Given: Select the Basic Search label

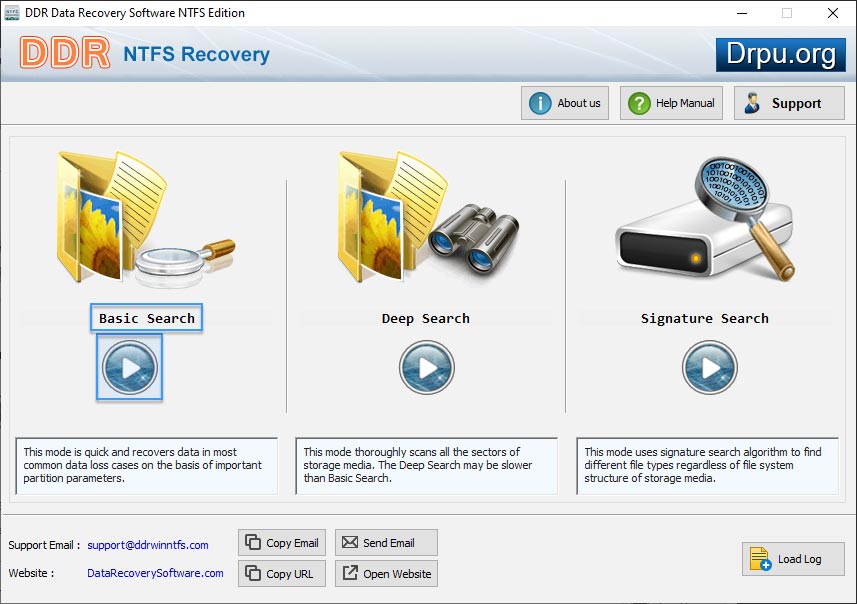Looking at the screenshot, I should [146, 318].
